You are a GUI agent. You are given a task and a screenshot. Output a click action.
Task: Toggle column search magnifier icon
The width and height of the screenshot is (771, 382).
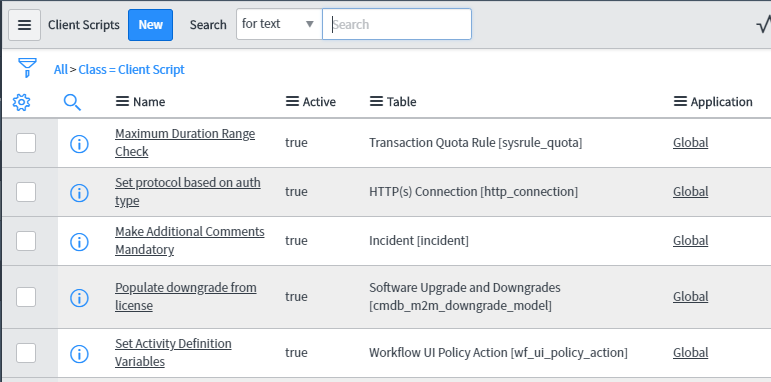72,102
